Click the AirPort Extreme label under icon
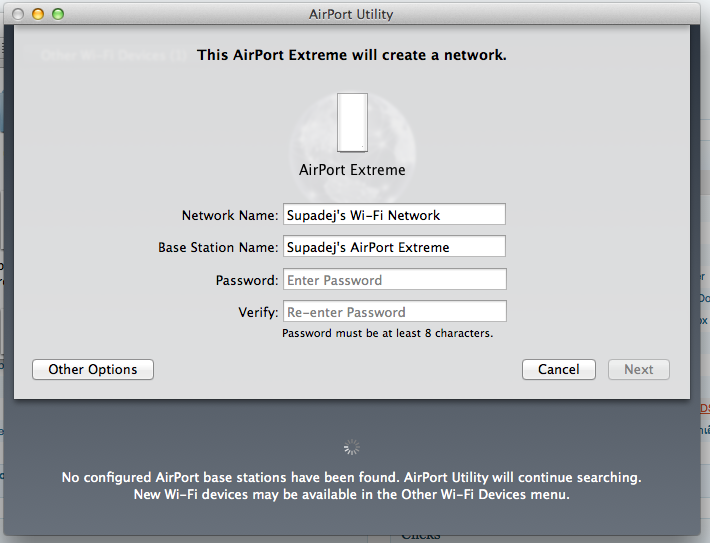This screenshot has height=543, width=710. coord(352,170)
